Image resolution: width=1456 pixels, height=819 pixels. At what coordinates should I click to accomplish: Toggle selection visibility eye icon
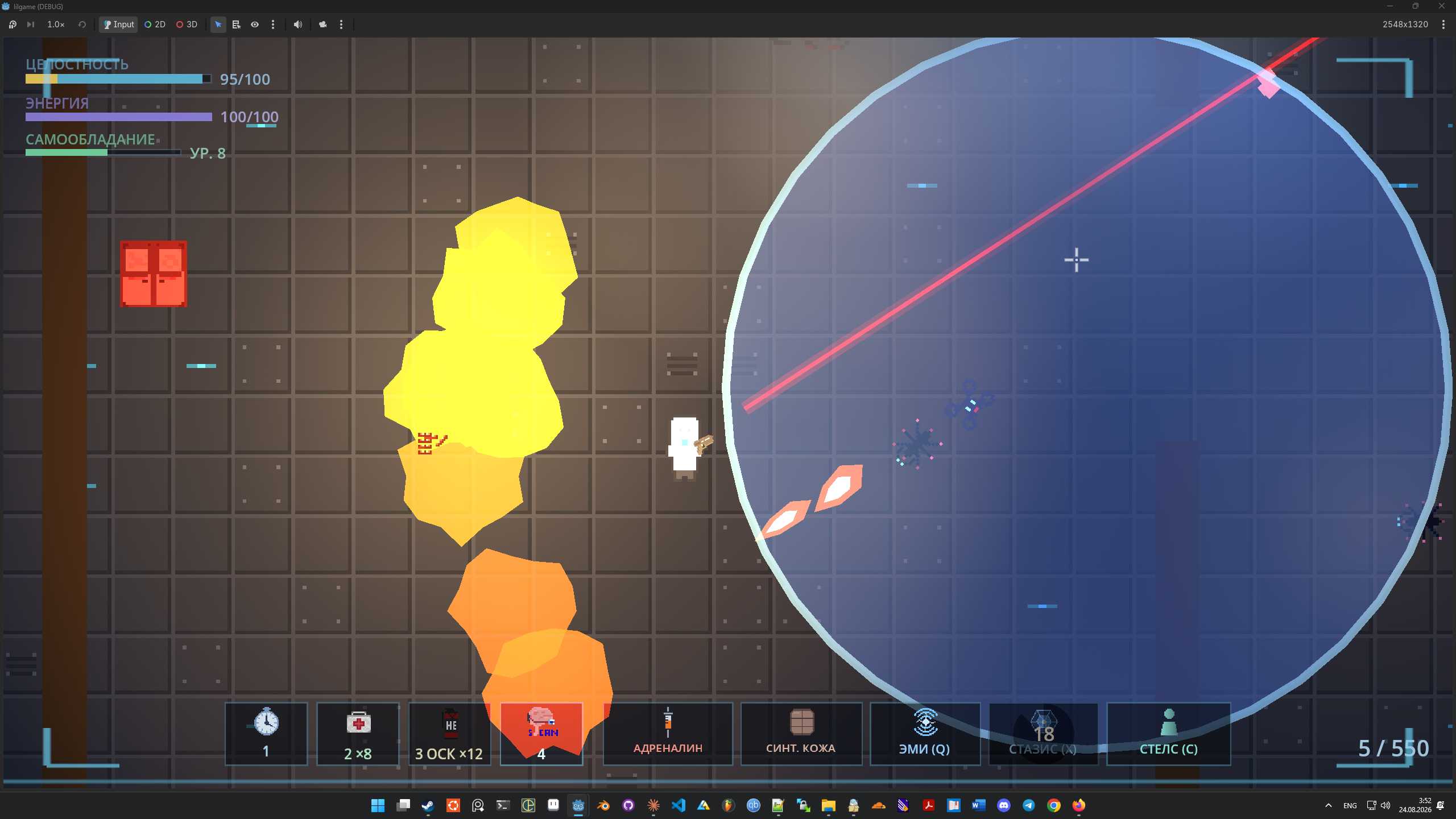pyautogui.click(x=255, y=24)
